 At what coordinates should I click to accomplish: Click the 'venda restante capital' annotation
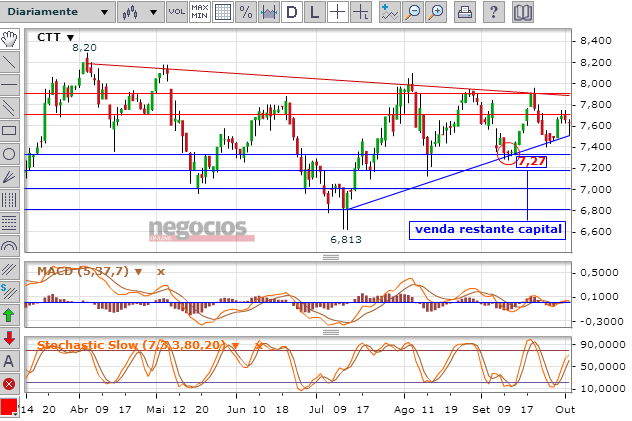tap(488, 230)
